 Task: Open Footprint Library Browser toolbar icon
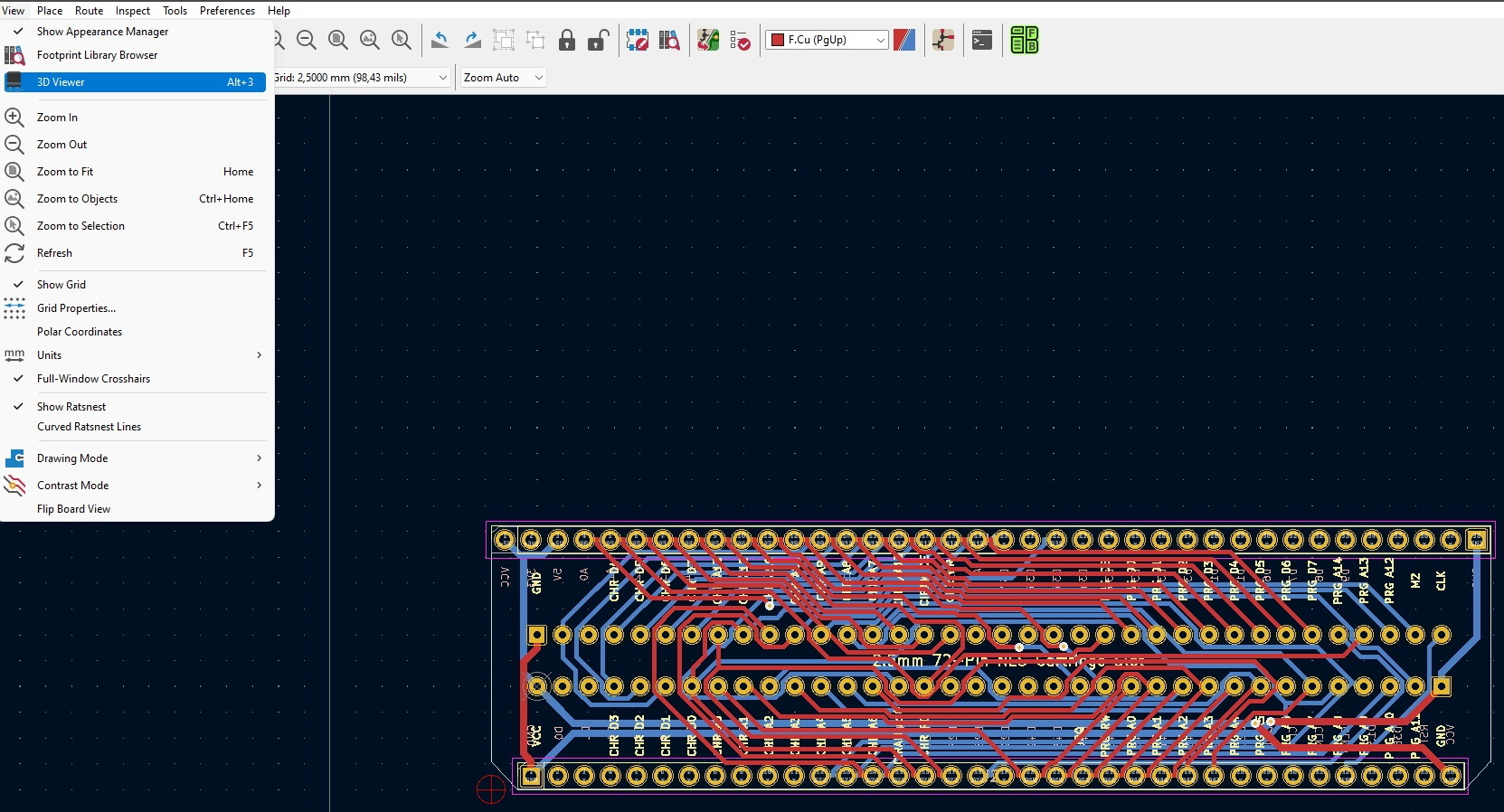point(669,40)
